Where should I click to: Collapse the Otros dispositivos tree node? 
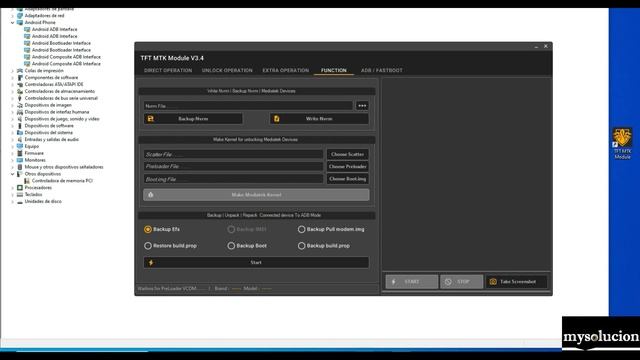12,174
